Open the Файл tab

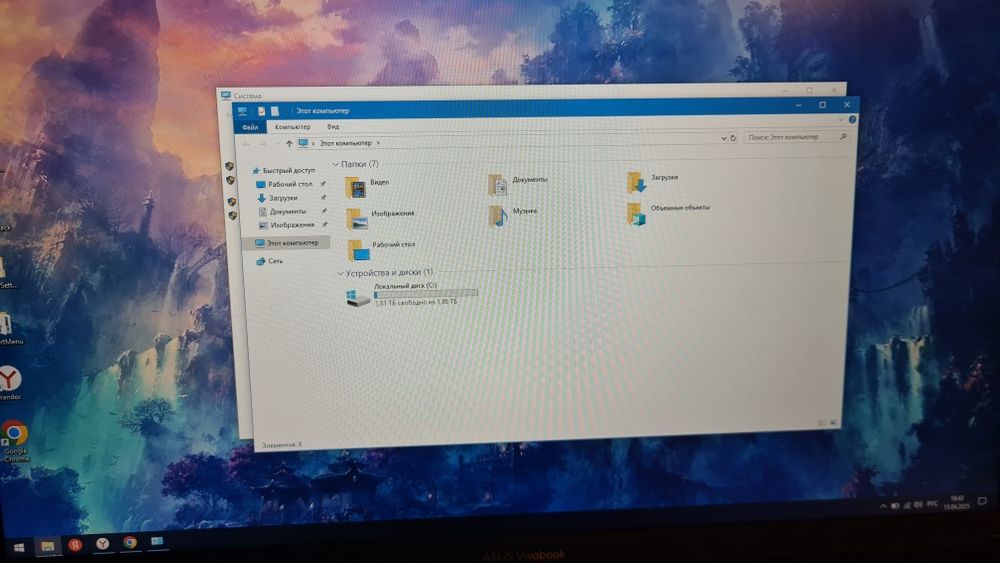pyautogui.click(x=250, y=127)
